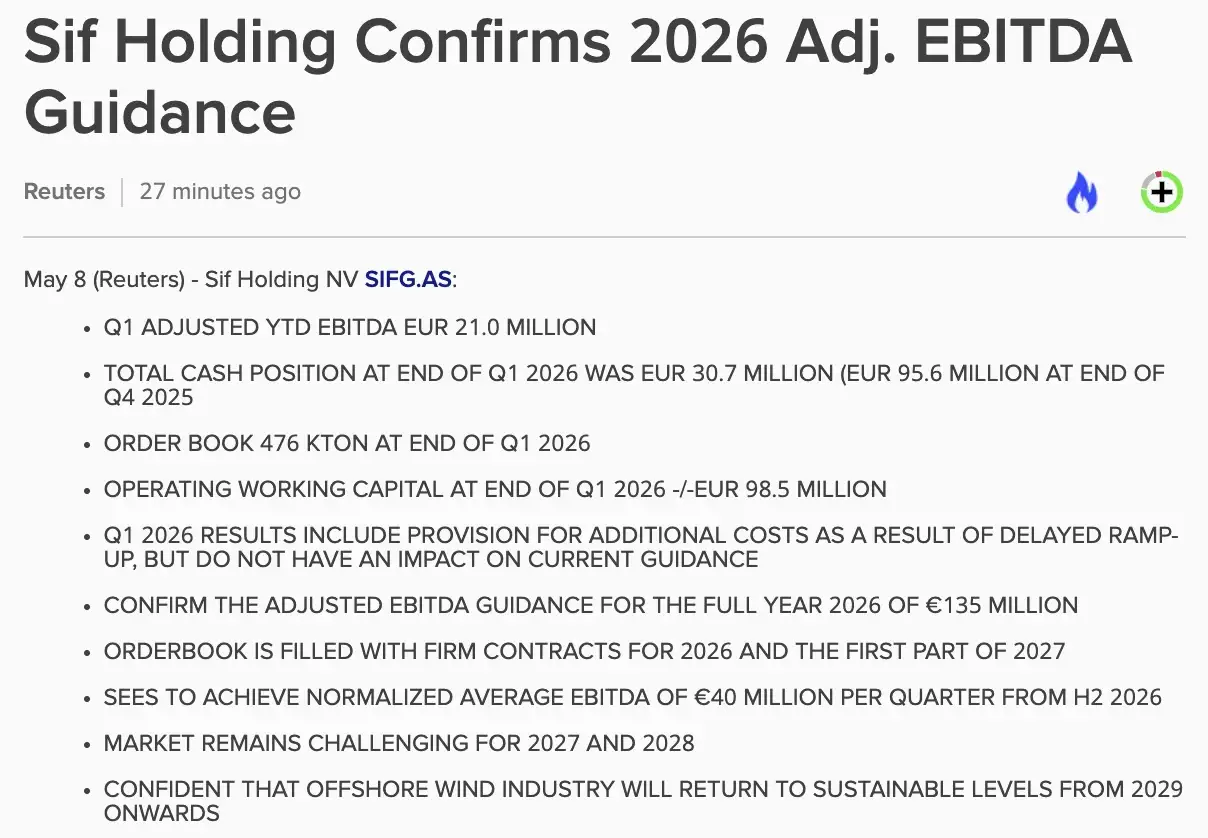The width and height of the screenshot is (1208, 838).
Task: Click the 'May 8 (Reuters)' dateline text
Action: coord(105,279)
